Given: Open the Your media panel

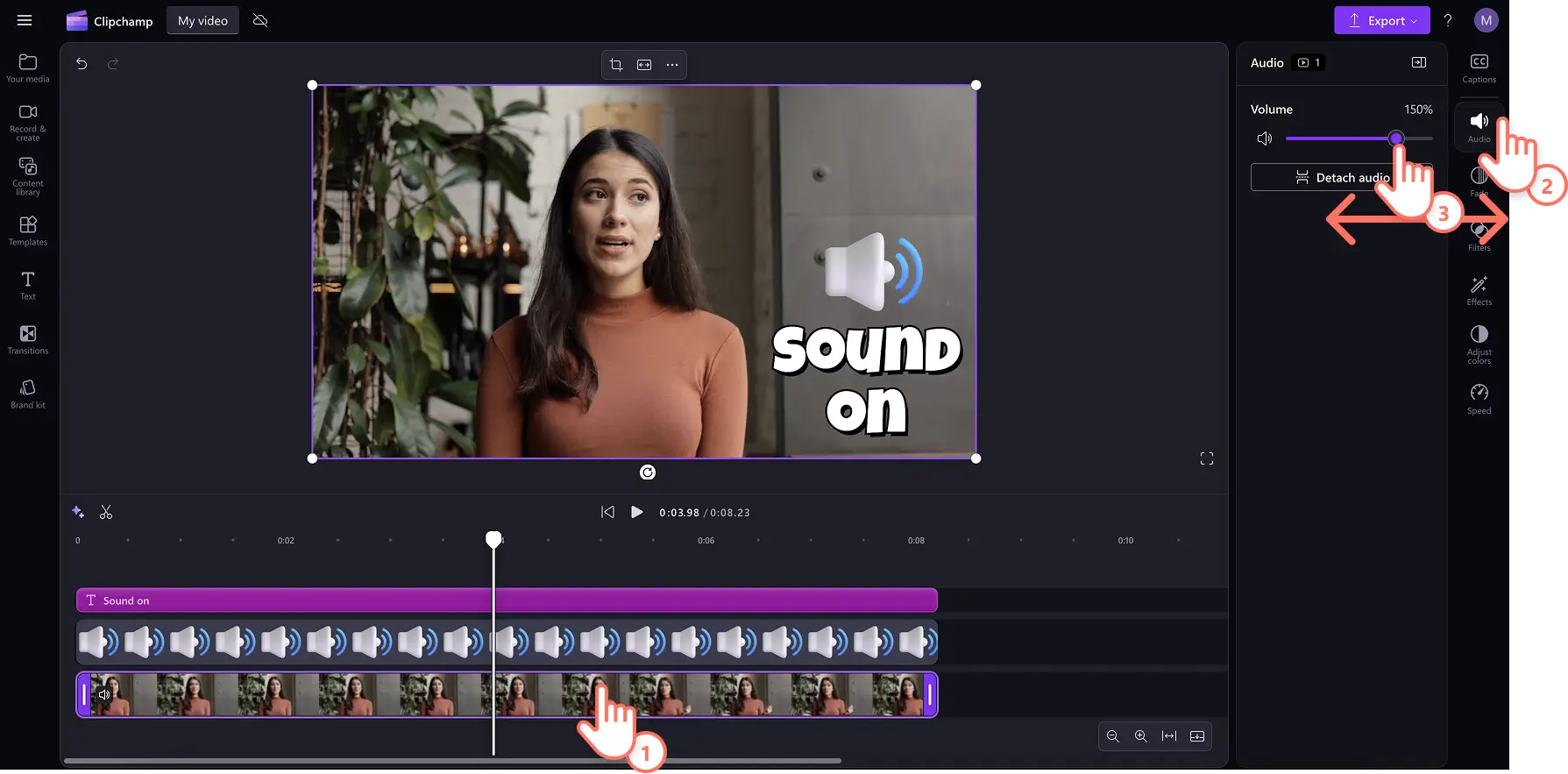Looking at the screenshot, I should (28, 67).
